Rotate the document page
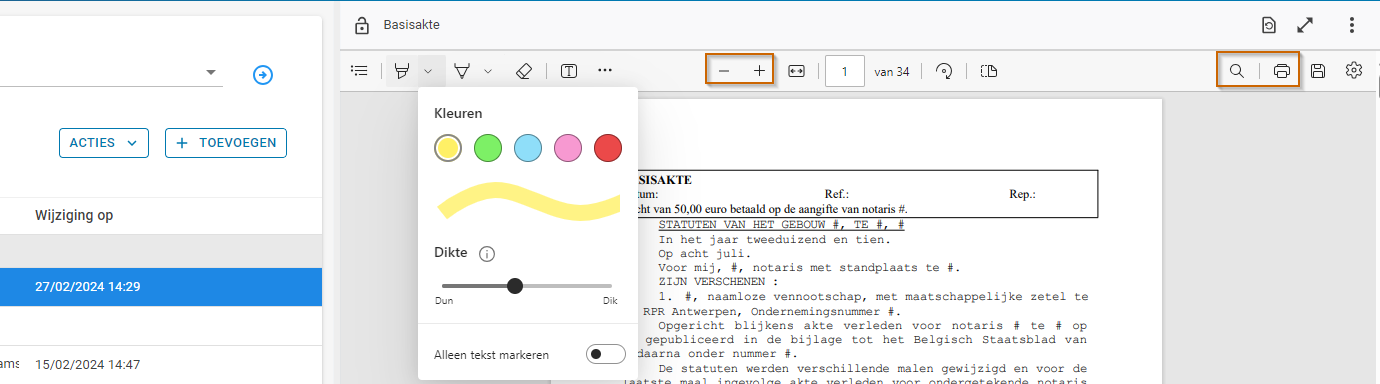Viewport: 1380px width, 384px height. (x=944, y=71)
